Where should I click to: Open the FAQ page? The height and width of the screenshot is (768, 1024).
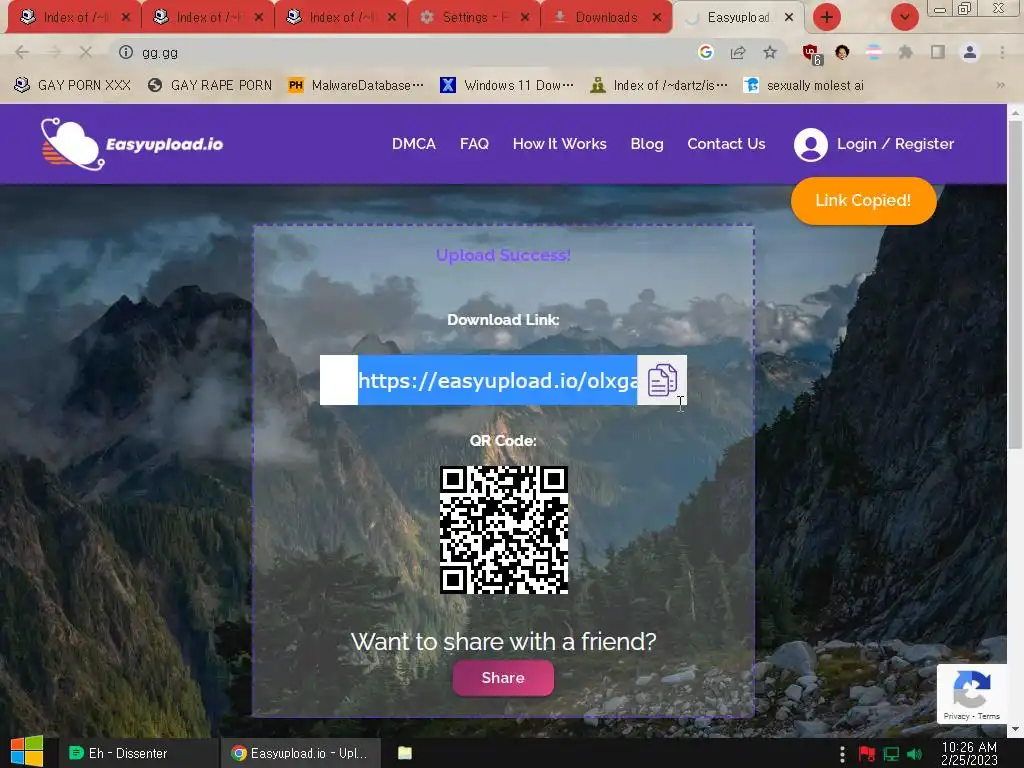(474, 144)
